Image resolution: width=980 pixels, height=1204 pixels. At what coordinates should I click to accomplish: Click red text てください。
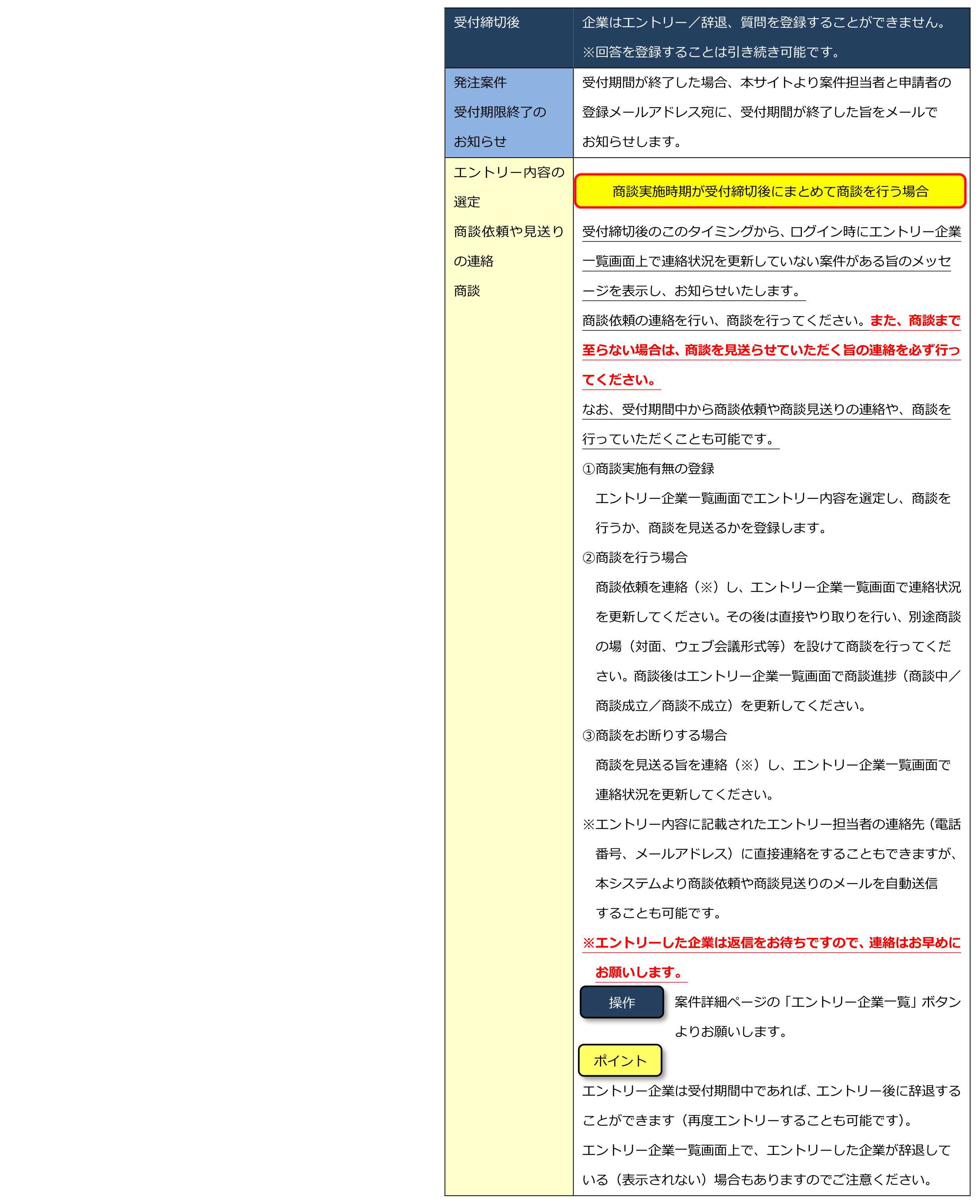coord(621,380)
